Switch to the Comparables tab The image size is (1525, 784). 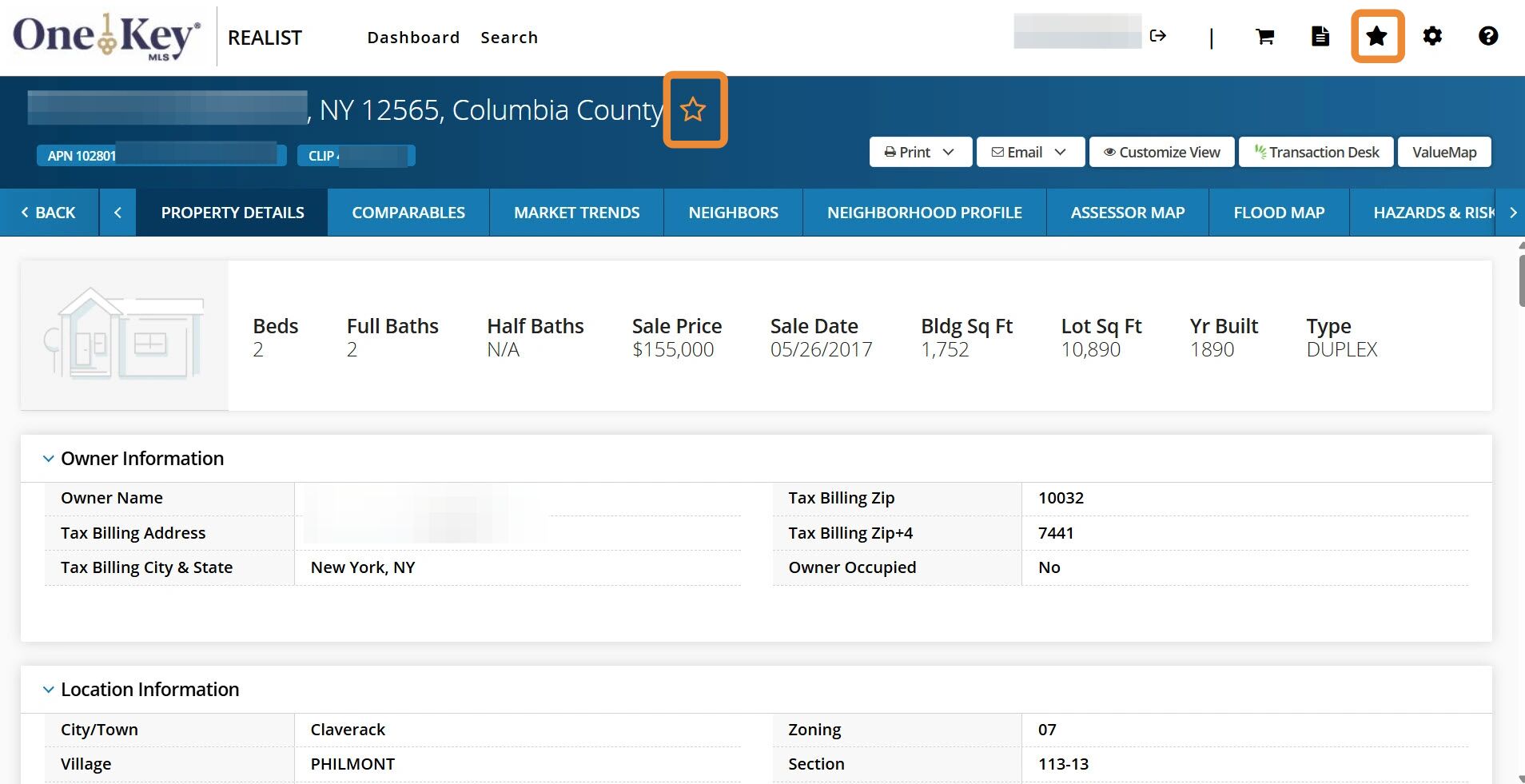point(408,213)
